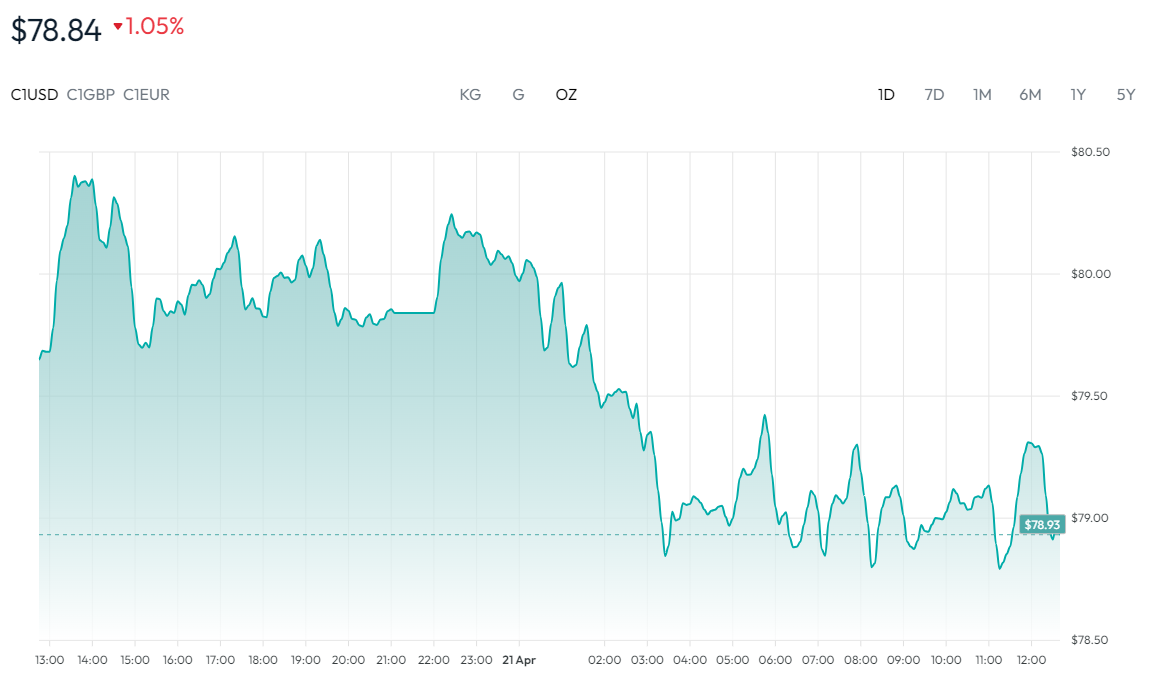The width and height of the screenshot is (1158, 690).
Task: Click the $78.93 current price tag
Action: 1041,524
